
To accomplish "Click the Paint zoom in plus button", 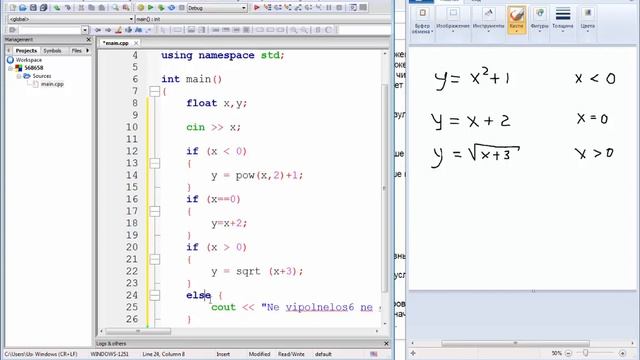I will click(622, 353).
